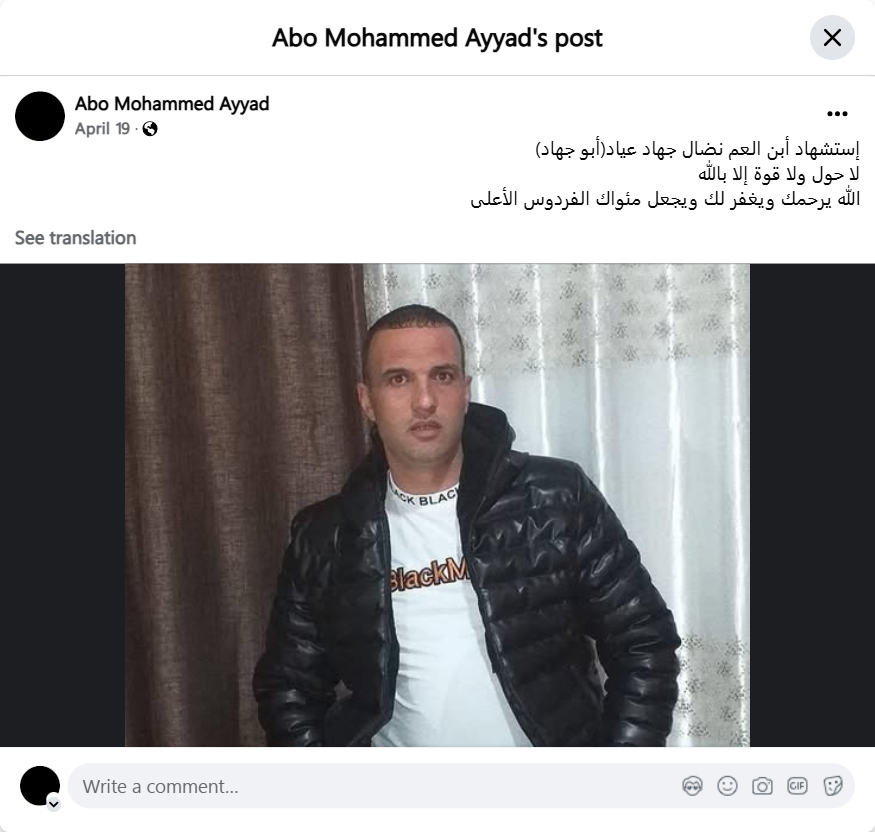The image size is (875, 832).
Task: Click the Arabic line containing (أبو جهاد)
Action: 698,150
